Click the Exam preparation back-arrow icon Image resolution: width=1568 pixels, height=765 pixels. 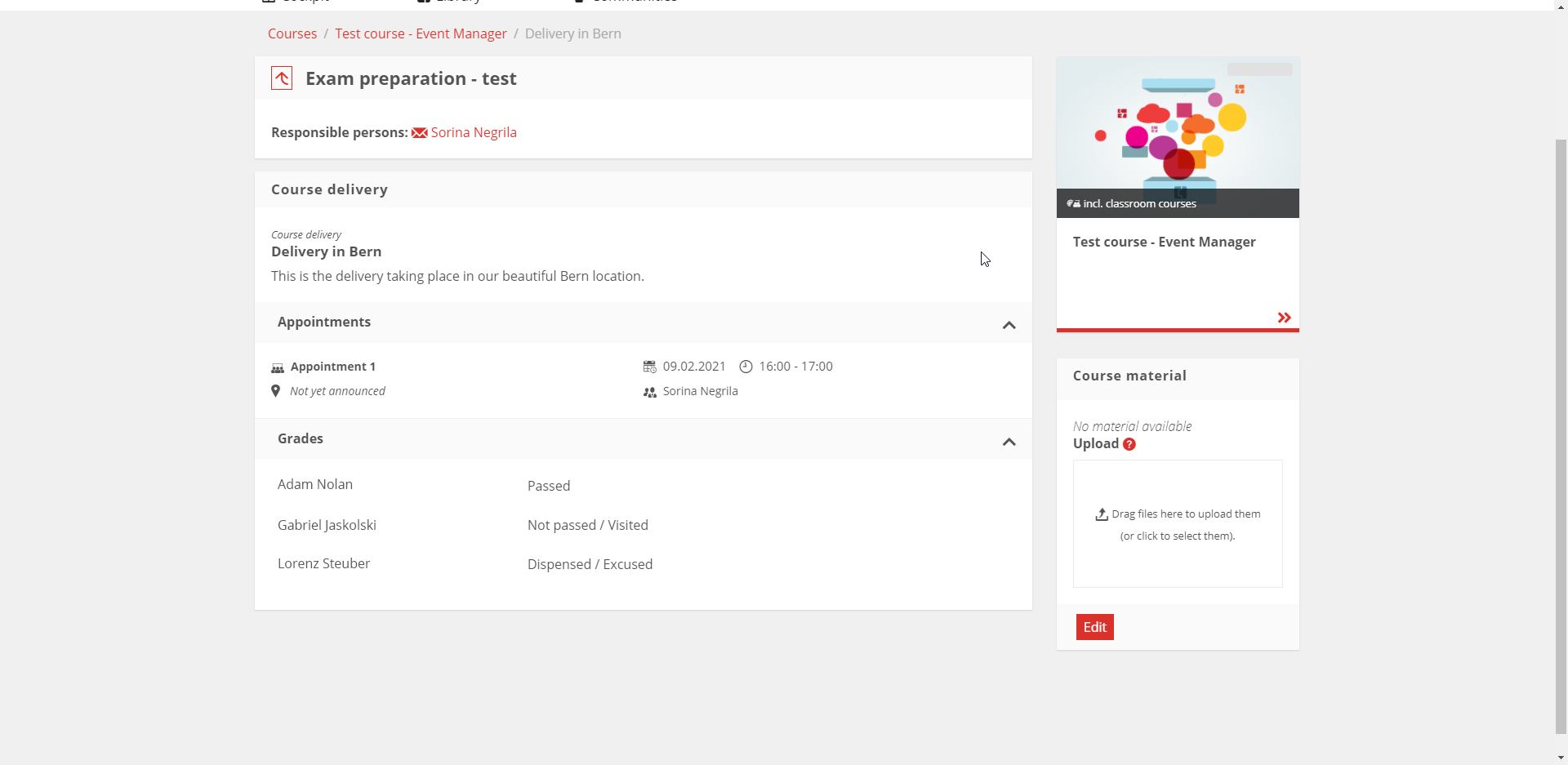click(282, 78)
